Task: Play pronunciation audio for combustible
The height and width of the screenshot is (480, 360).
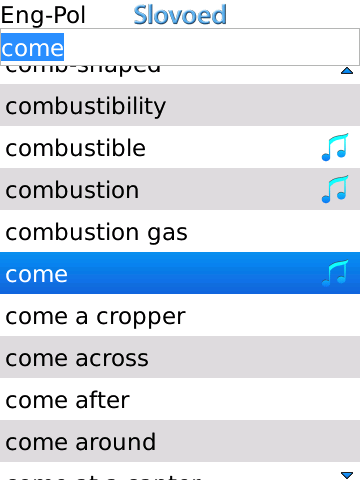Action: (335, 147)
